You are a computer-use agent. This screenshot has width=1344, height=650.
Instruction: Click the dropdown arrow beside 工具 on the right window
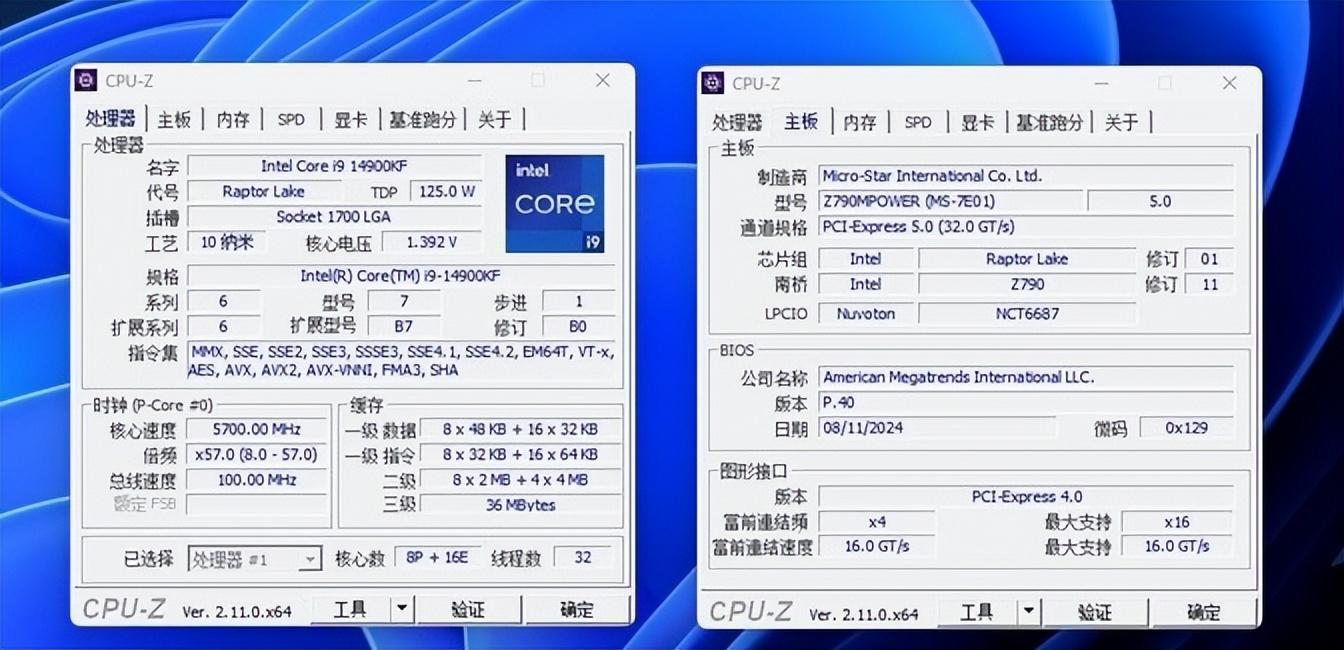tap(1027, 609)
